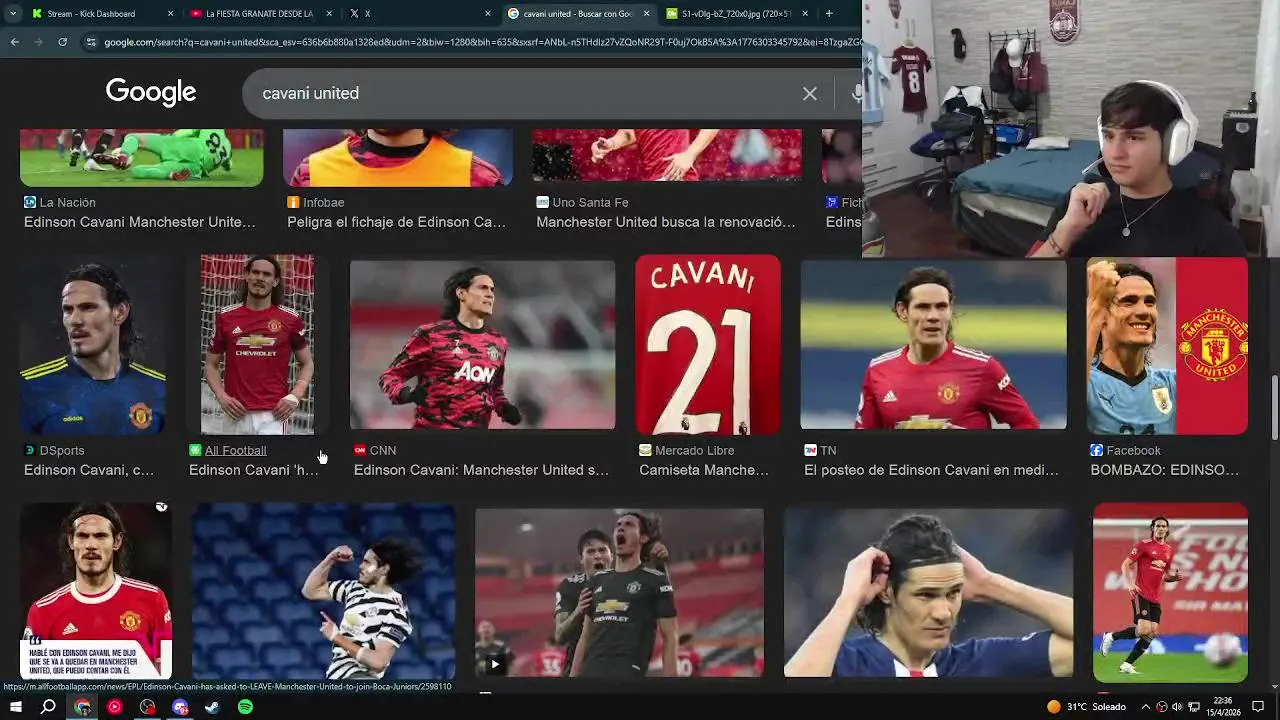Screen dimensions: 1280x720
Task: Open Cavani hands-on-head blue shirt thumbnail
Action: 928,593
